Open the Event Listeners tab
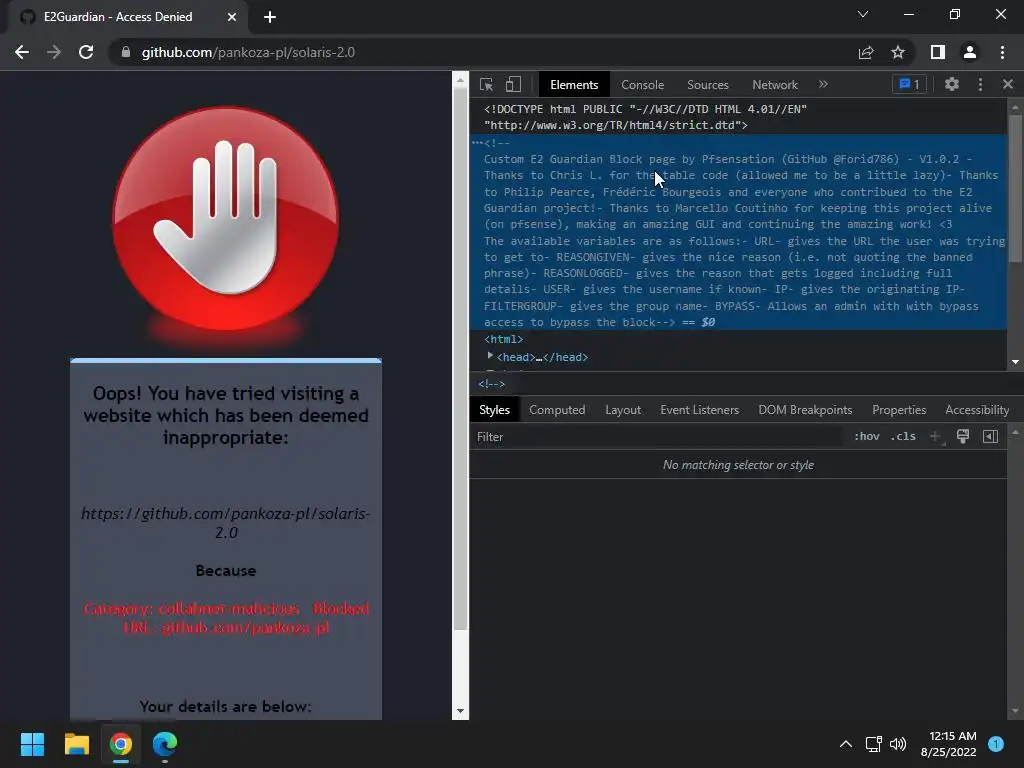 pyautogui.click(x=699, y=409)
